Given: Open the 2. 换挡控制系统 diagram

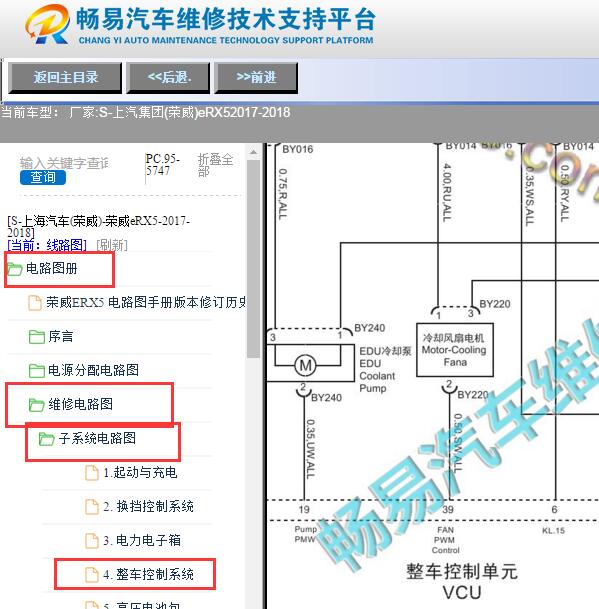Looking at the screenshot, I should click(148, 506).
